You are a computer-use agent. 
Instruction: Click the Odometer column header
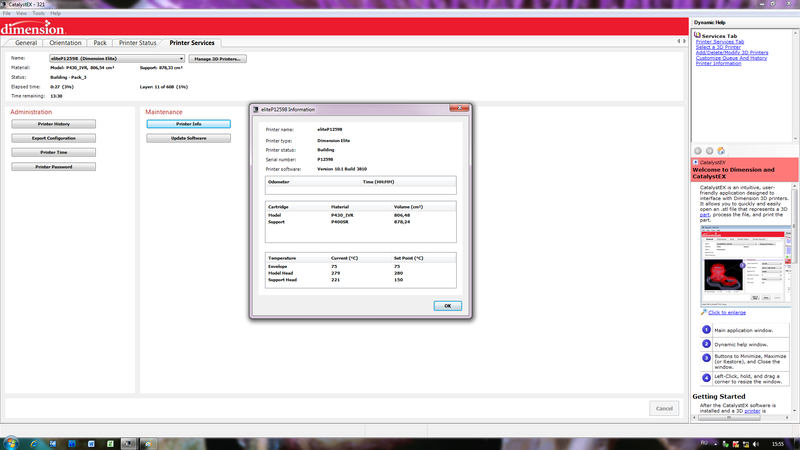click(279, 182)
